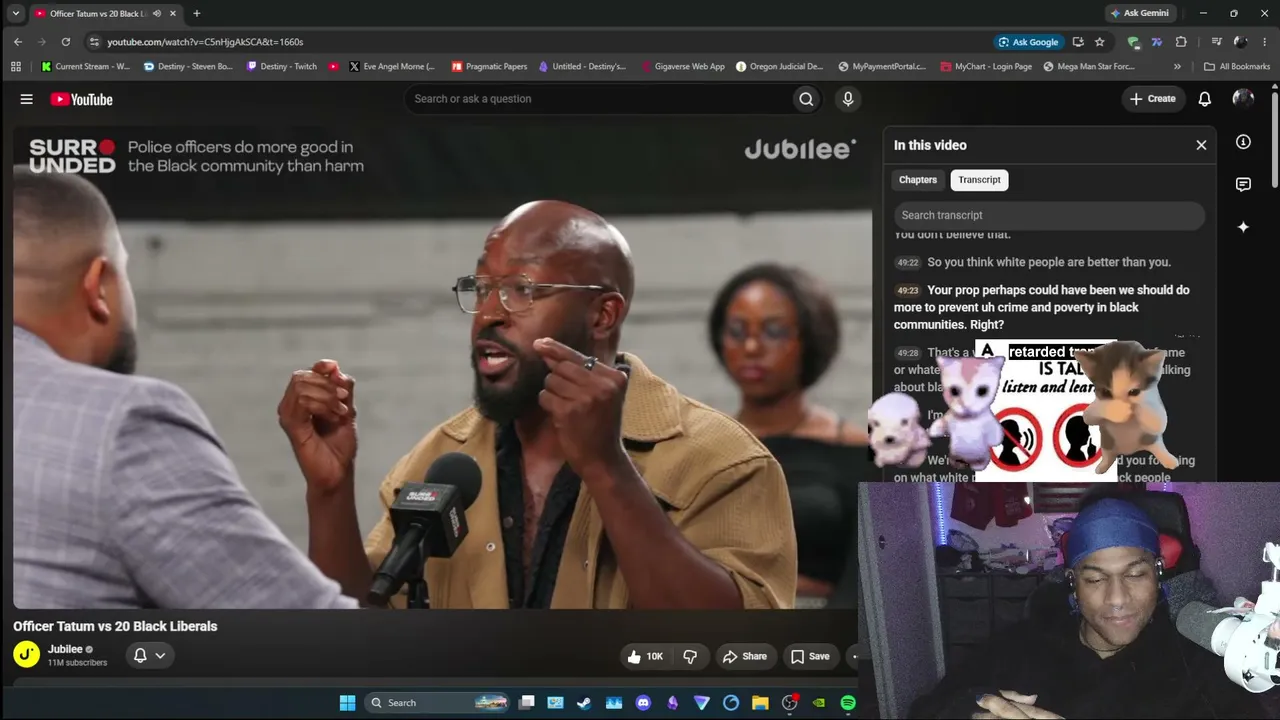The width and height of the screenshot is (1280, 720).
Task: Jump to transcript timestamp 49:22
Action: 907,263
